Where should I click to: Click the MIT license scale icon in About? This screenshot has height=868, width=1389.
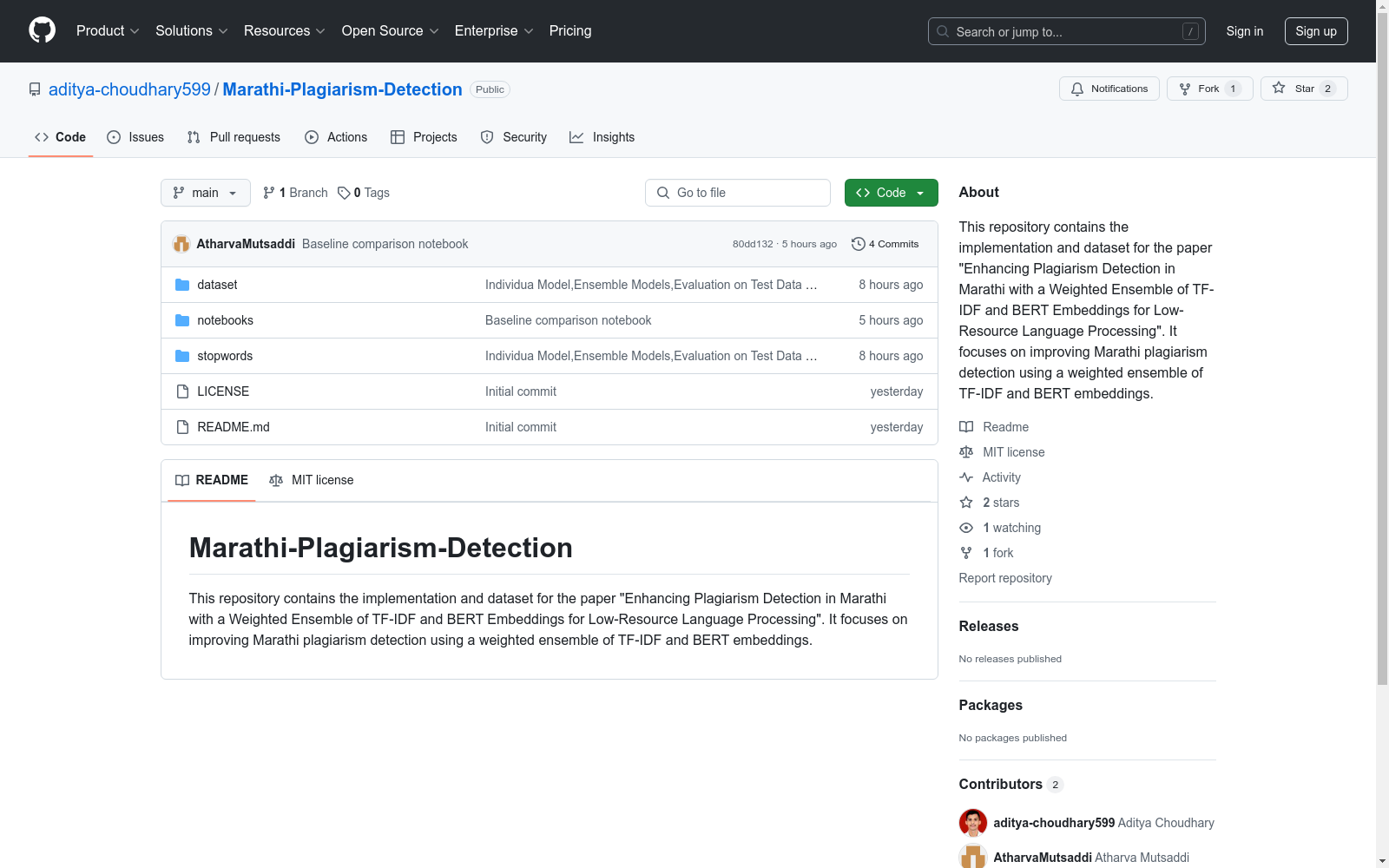pos(966,452)
